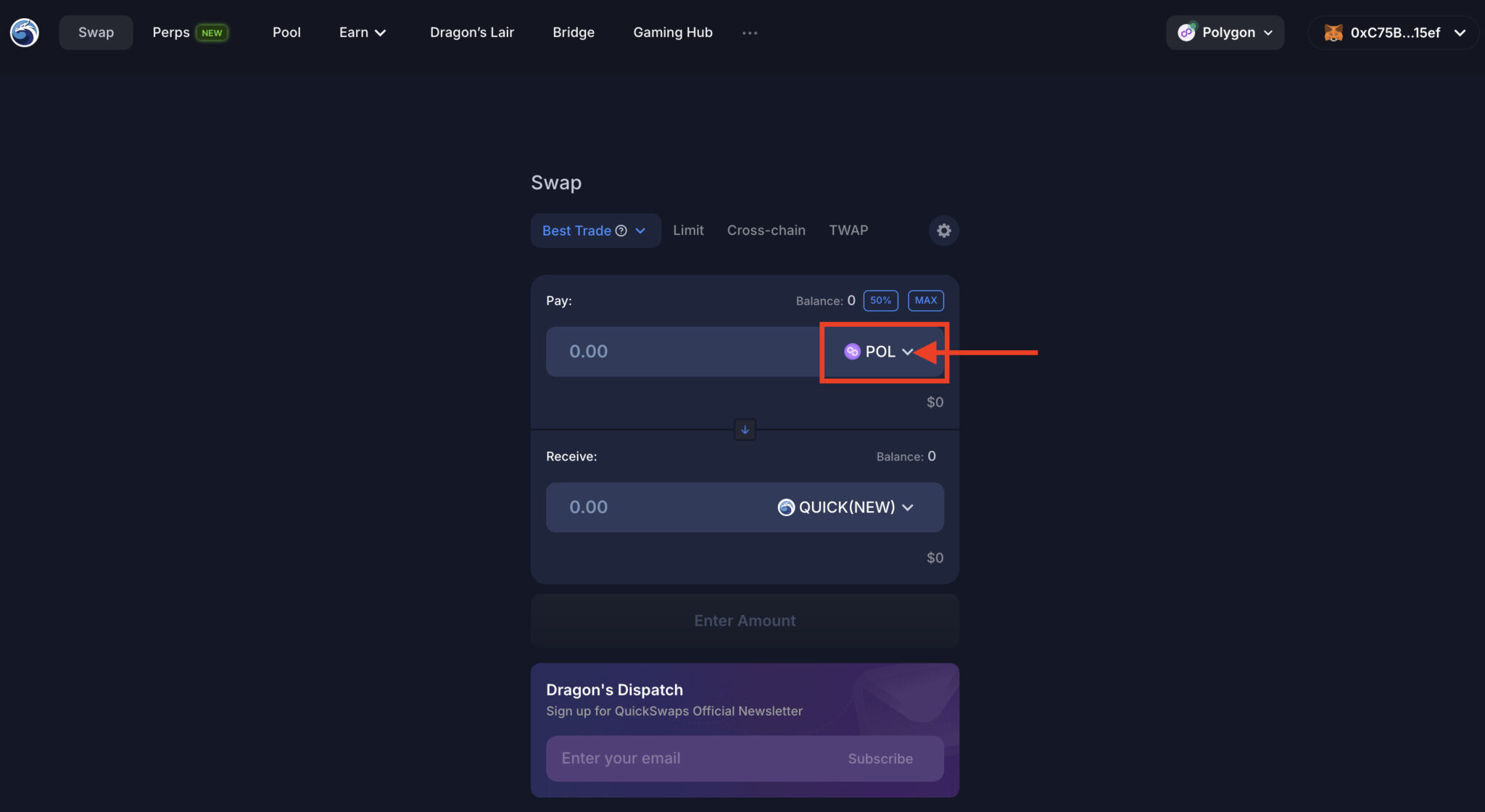Click the QuickSwap dragon logo
This screenshot has width=1485, height=812.
(24, 32)
